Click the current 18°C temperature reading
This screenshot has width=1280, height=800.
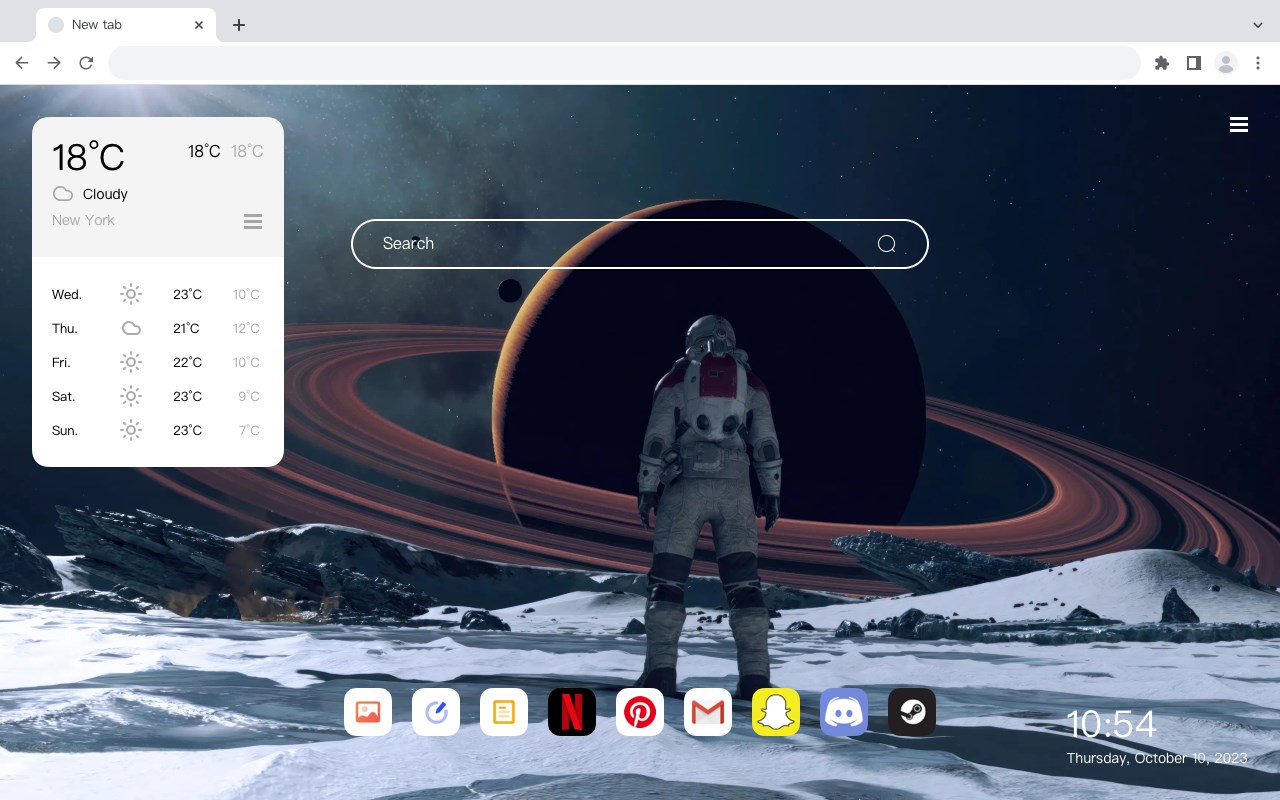pos(88,157)
